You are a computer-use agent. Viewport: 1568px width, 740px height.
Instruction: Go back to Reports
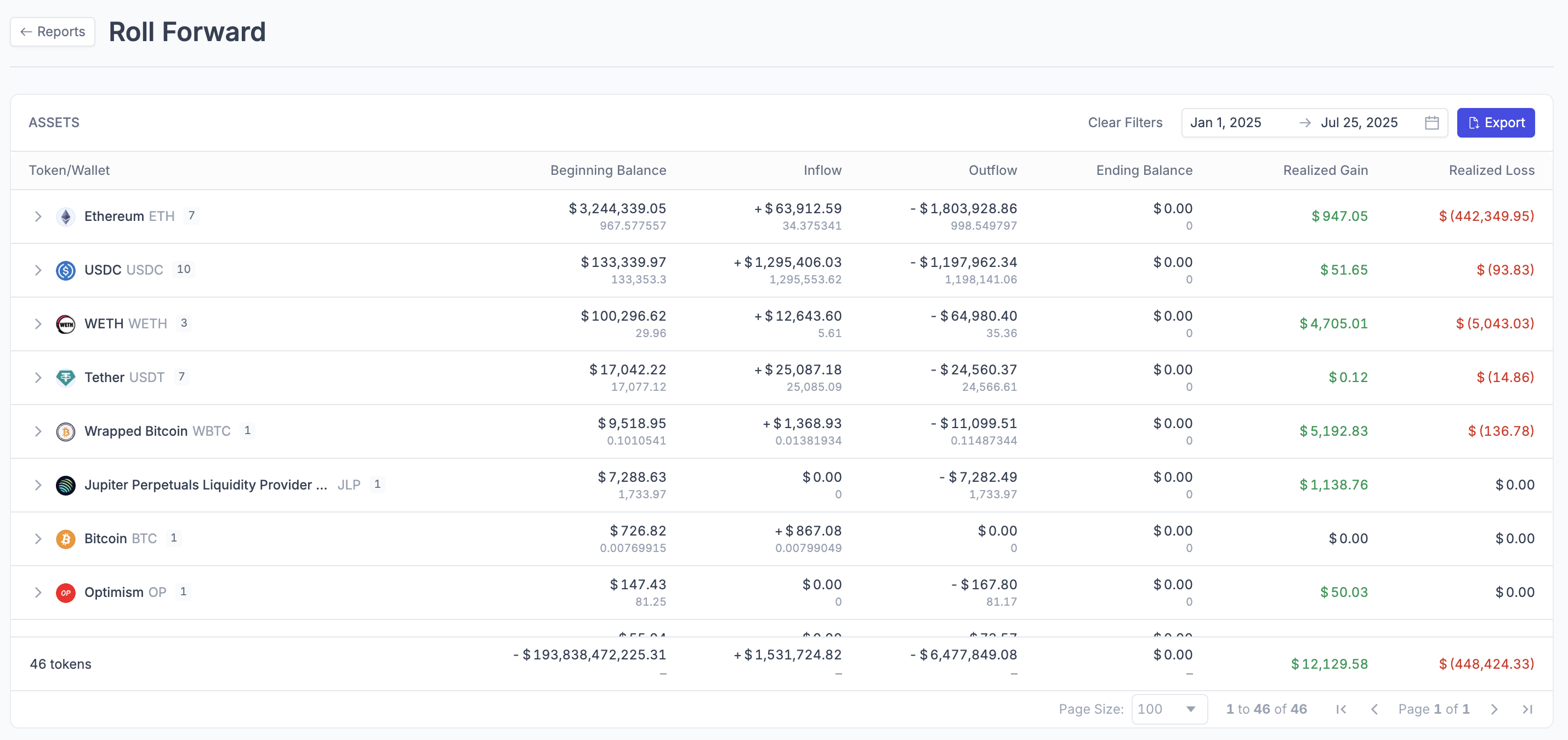[53, 32]
